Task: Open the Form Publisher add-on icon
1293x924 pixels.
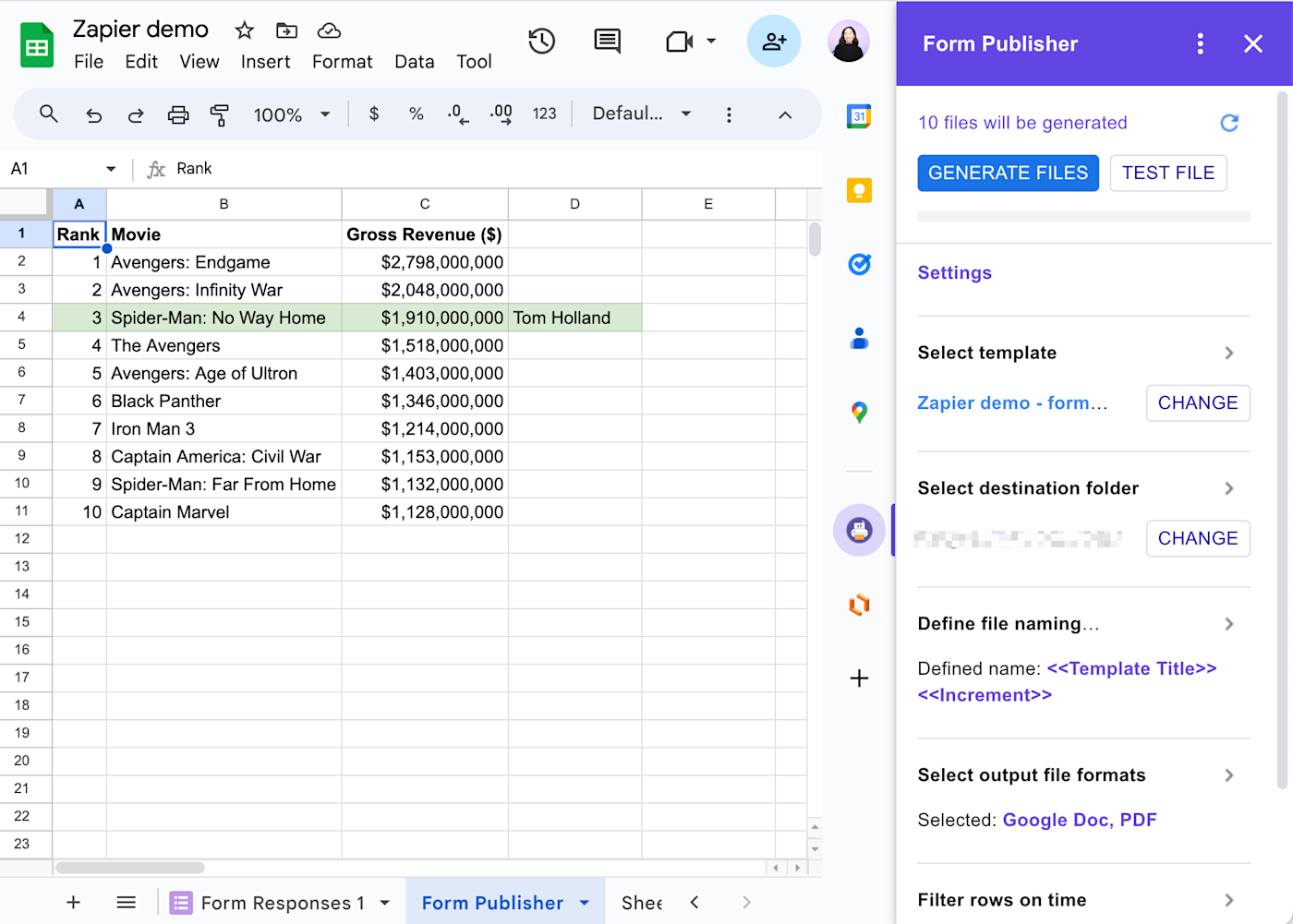Action: (859, 530)
